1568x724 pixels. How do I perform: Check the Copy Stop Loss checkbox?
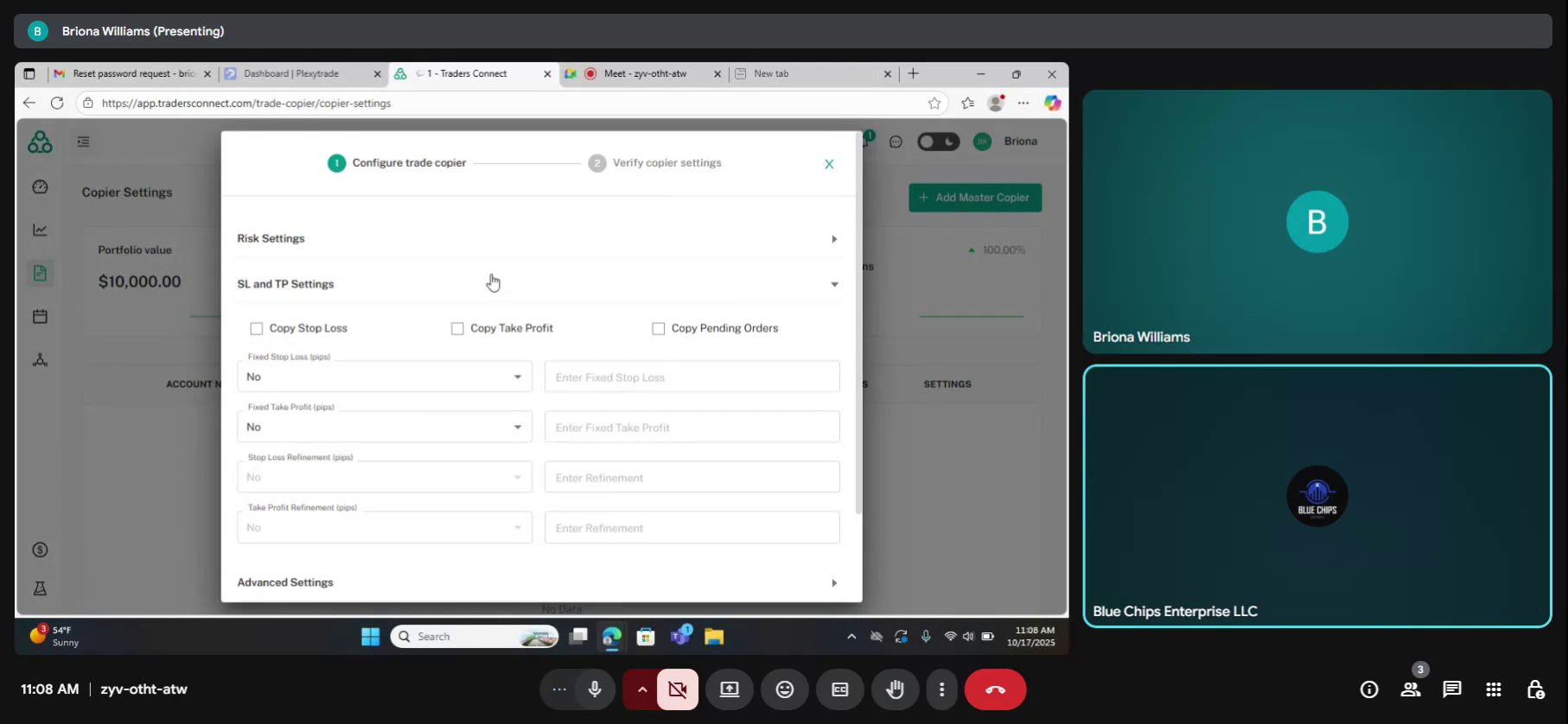(256, 328)
